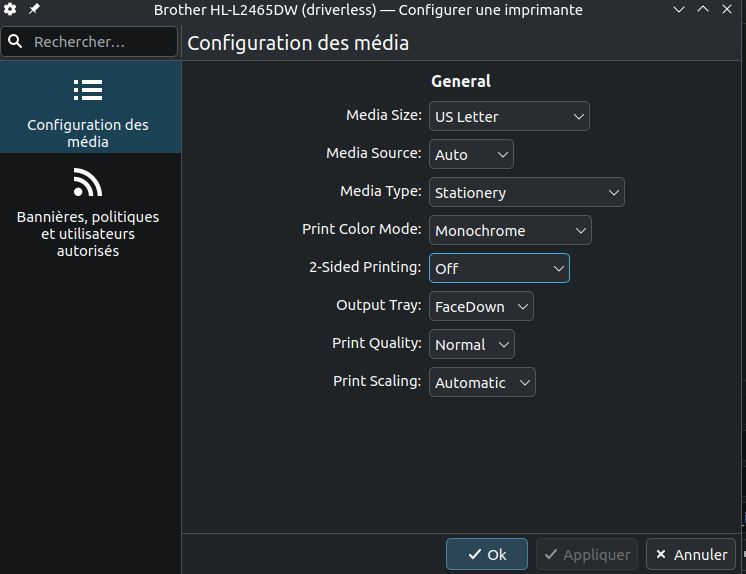
Task: Click the gear icon in title bar
Action: point(10,9)
